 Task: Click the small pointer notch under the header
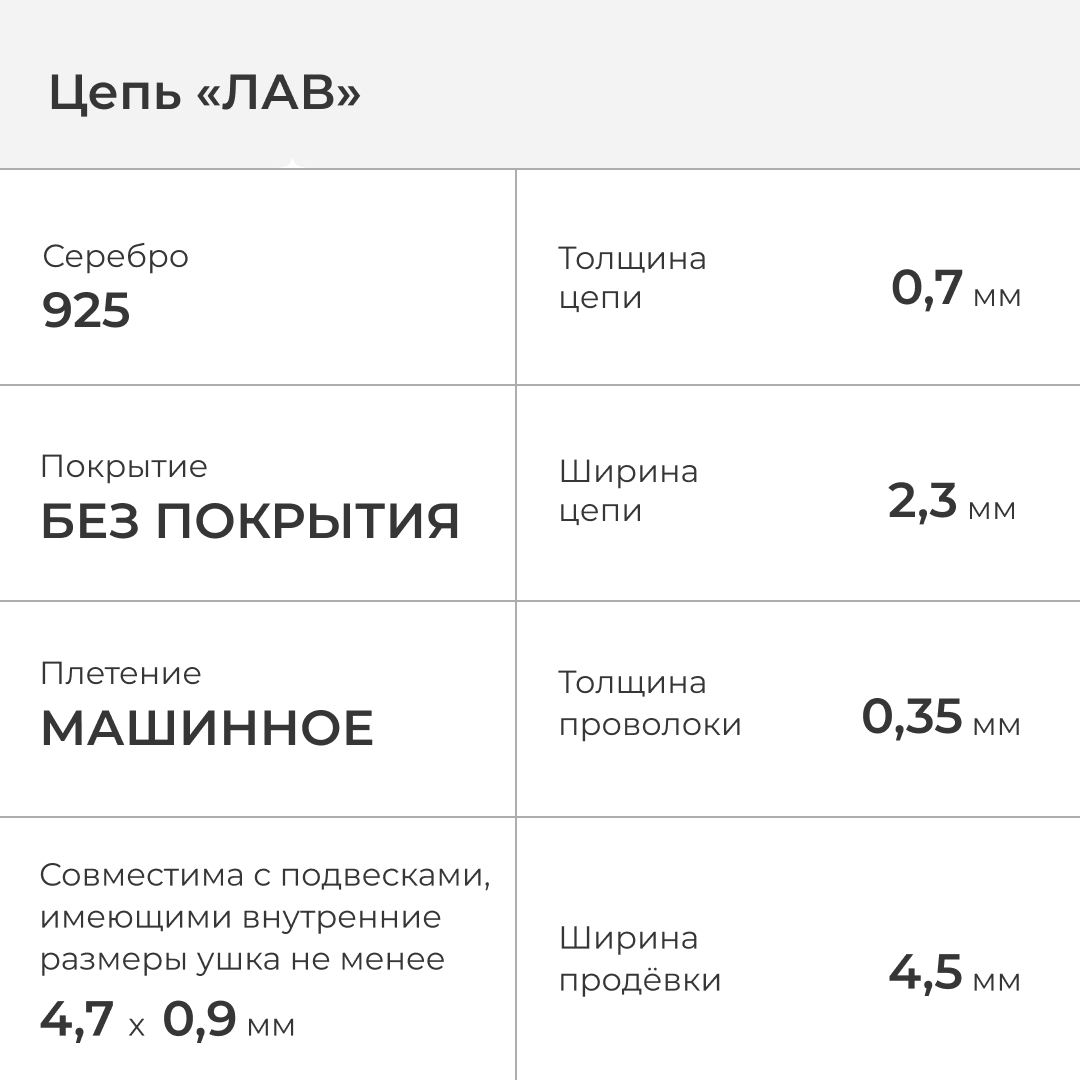[291, 163]
